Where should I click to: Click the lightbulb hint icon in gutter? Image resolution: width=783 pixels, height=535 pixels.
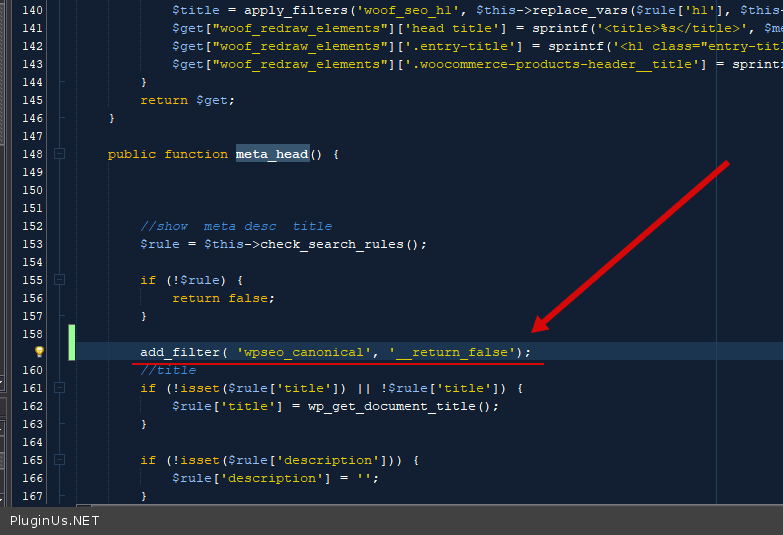click(x=39, y=352)
